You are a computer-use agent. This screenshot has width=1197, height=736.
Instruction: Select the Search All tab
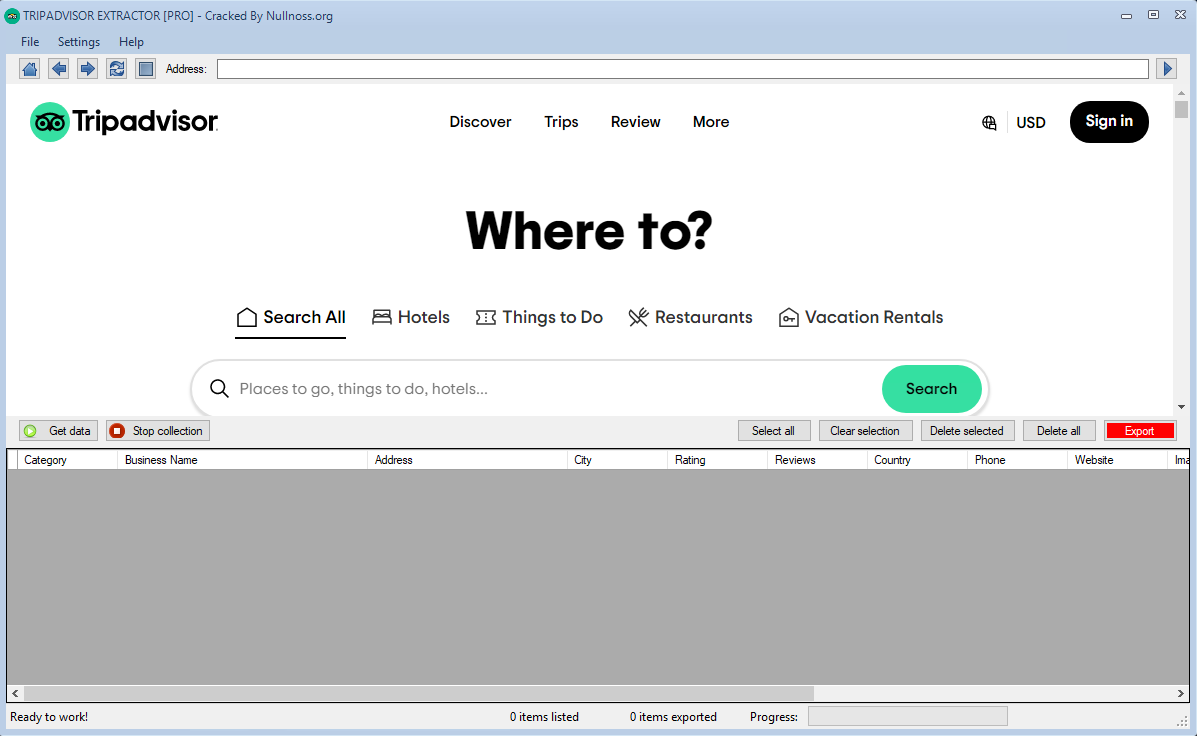point(290,318)
